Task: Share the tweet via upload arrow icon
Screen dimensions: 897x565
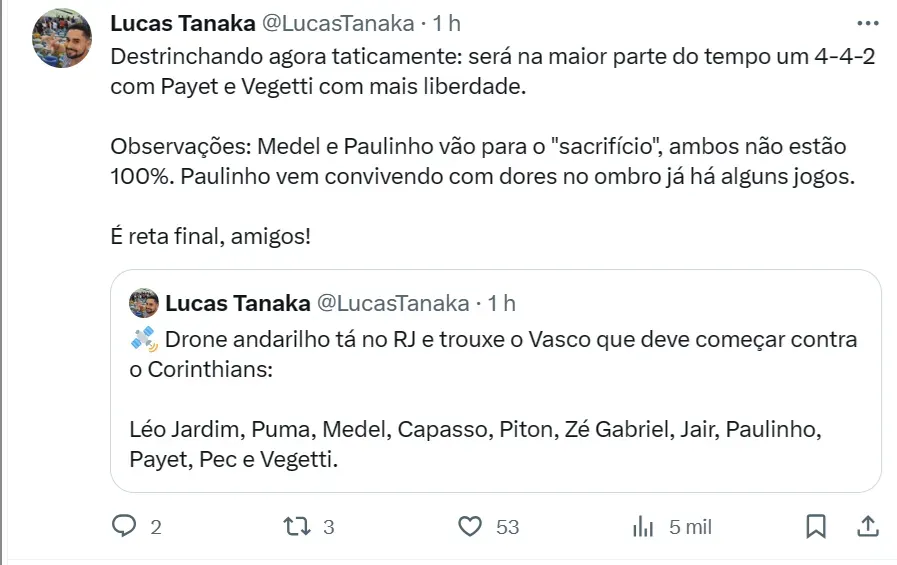Action: point(869,525)
